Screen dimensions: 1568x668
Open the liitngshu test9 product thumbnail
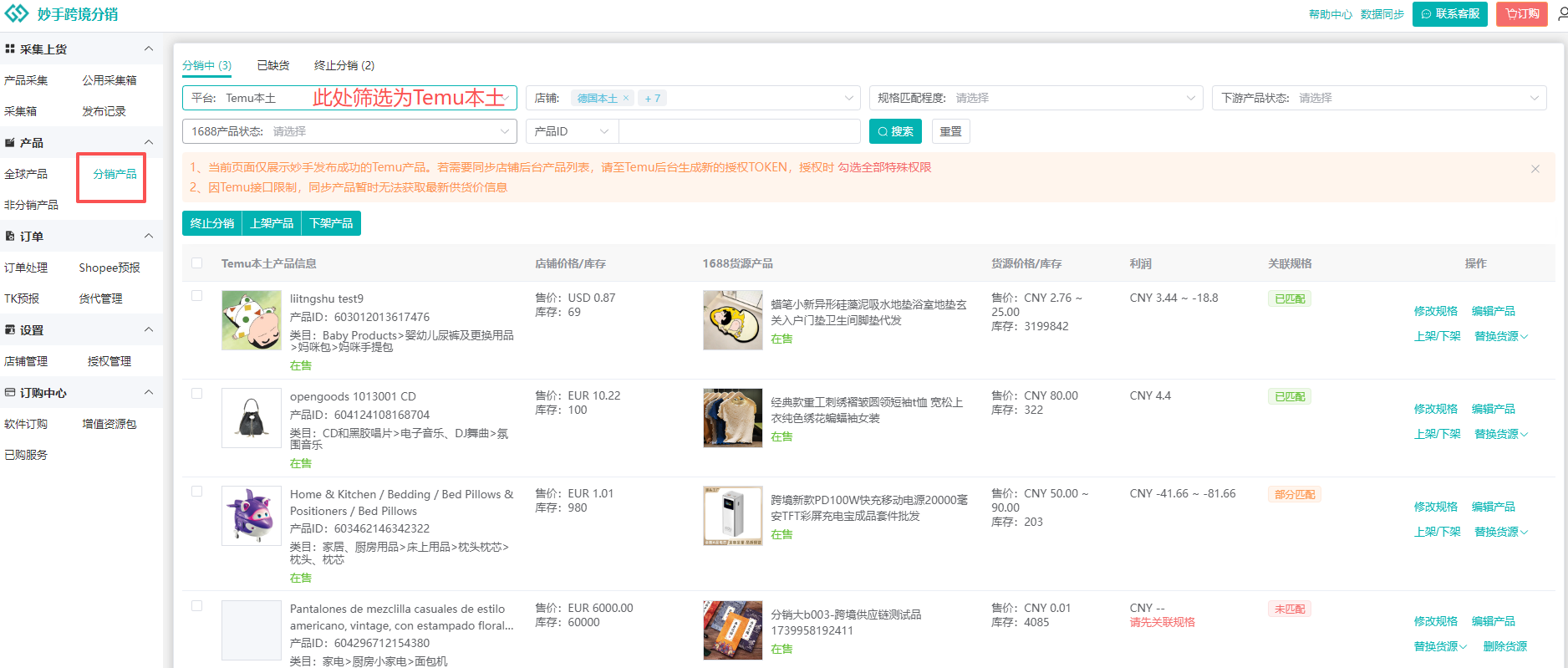point(252,320)
